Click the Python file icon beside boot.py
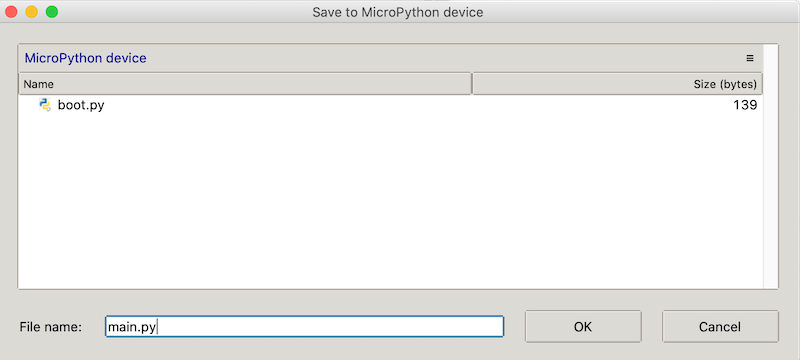Viewport: 800px width, 360px height. click(x=45, y=105)
